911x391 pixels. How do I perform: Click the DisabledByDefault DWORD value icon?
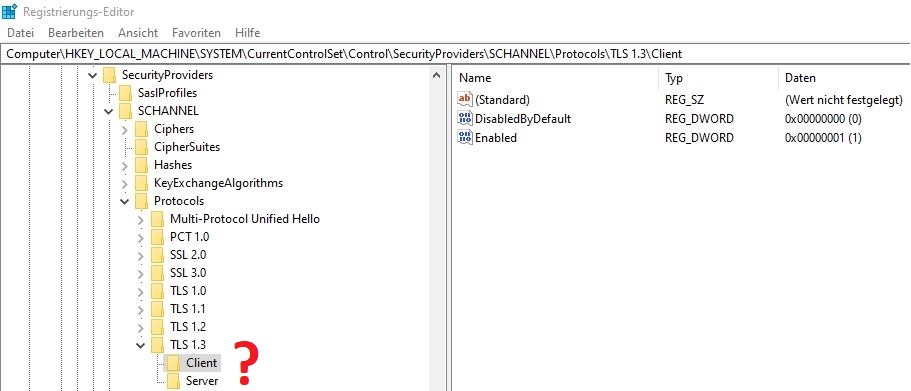[465, 119]
